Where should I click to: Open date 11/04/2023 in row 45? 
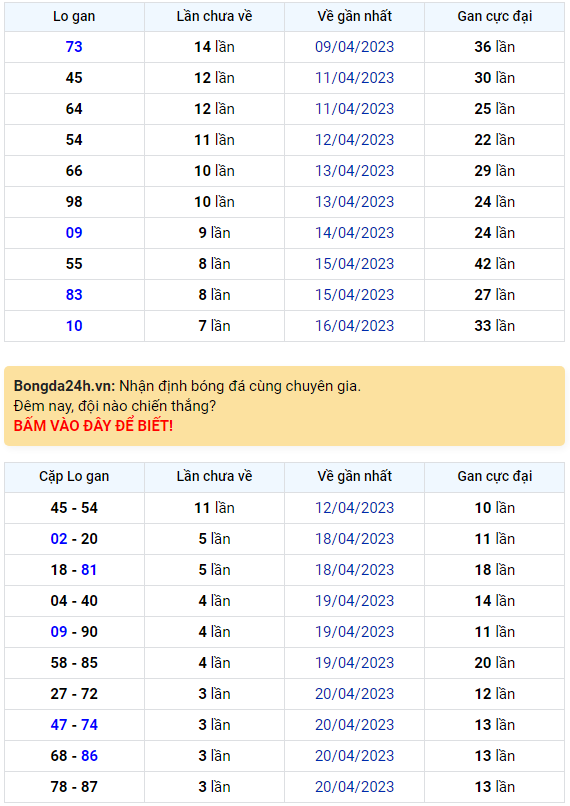[x=355, y=78]
